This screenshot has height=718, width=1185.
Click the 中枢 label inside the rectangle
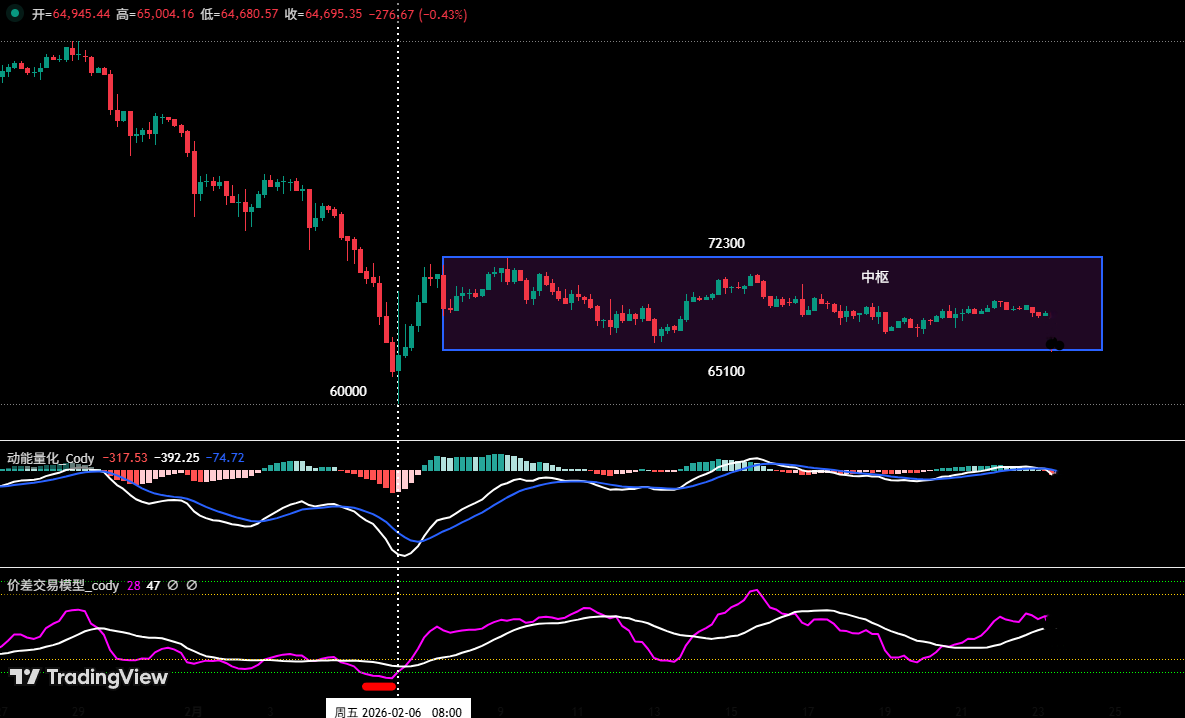pos(874,277)
